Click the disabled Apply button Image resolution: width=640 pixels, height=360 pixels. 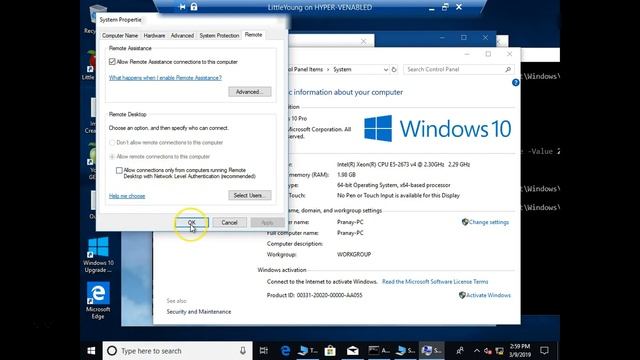click(x=267, y=222)
